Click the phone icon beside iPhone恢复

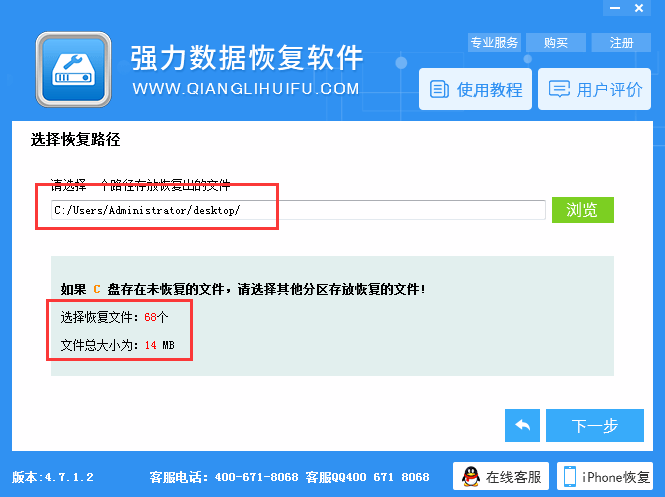[570, 477]
